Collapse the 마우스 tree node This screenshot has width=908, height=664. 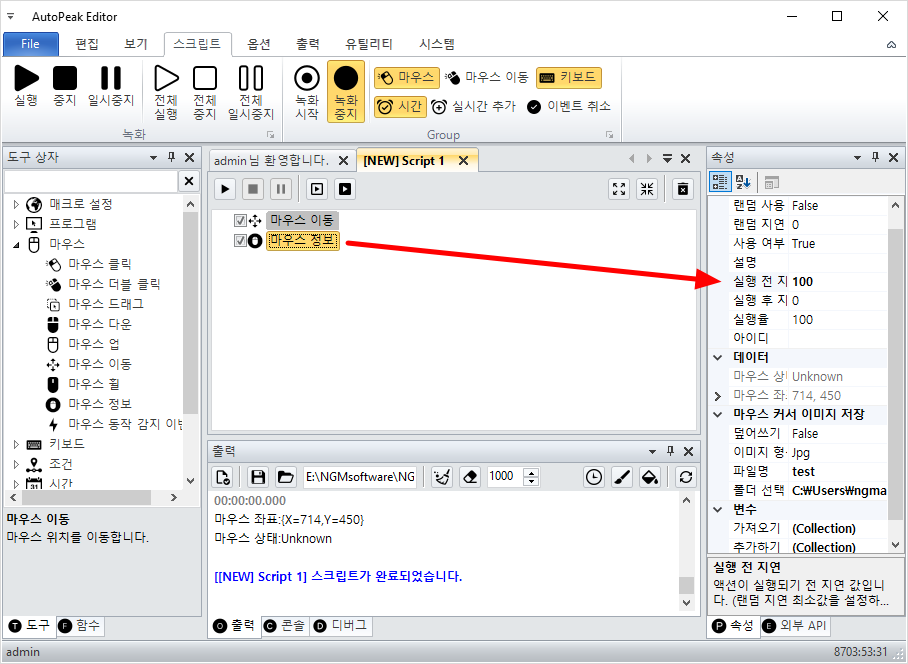pyautogui.click(x=16, y=245)
